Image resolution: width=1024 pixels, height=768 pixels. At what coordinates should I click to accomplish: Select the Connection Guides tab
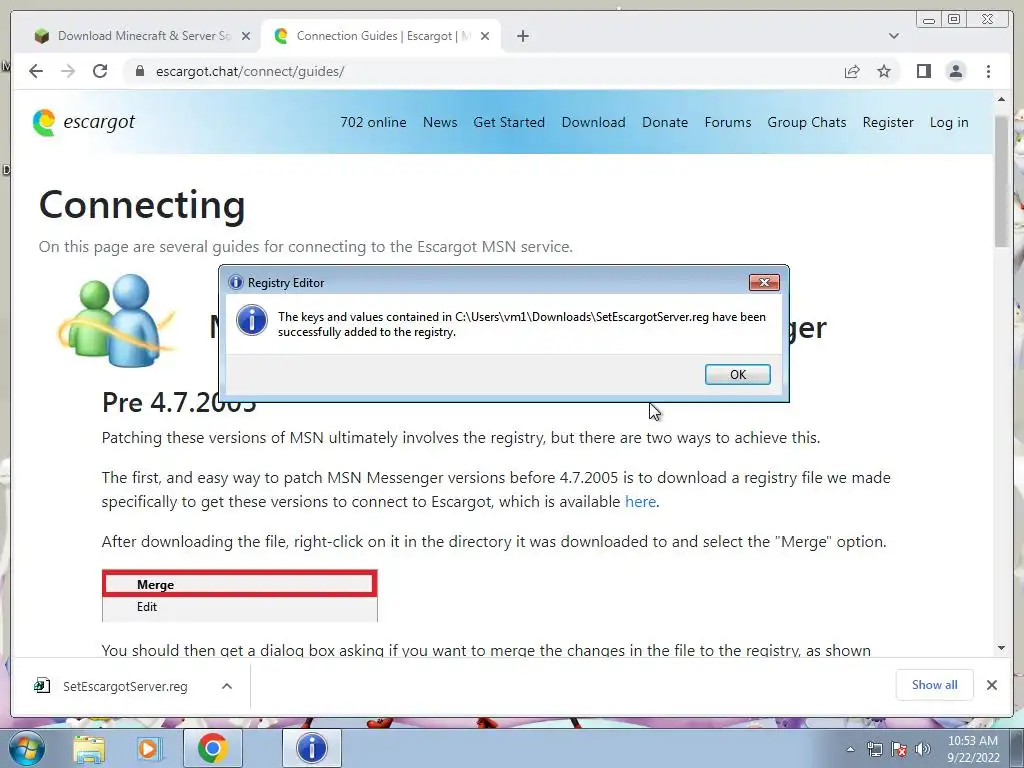[382, 36]
